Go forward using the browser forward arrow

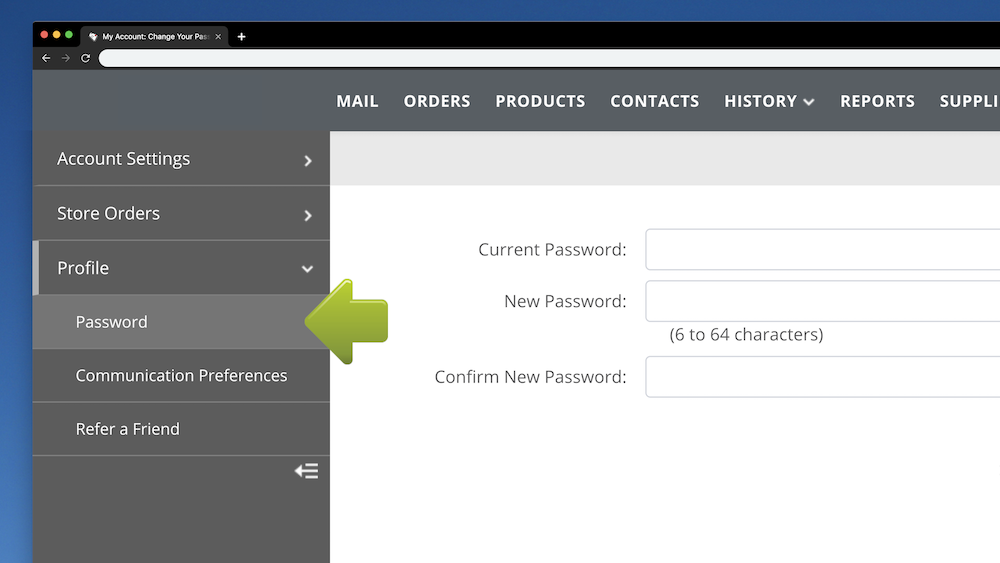point(66,58)
